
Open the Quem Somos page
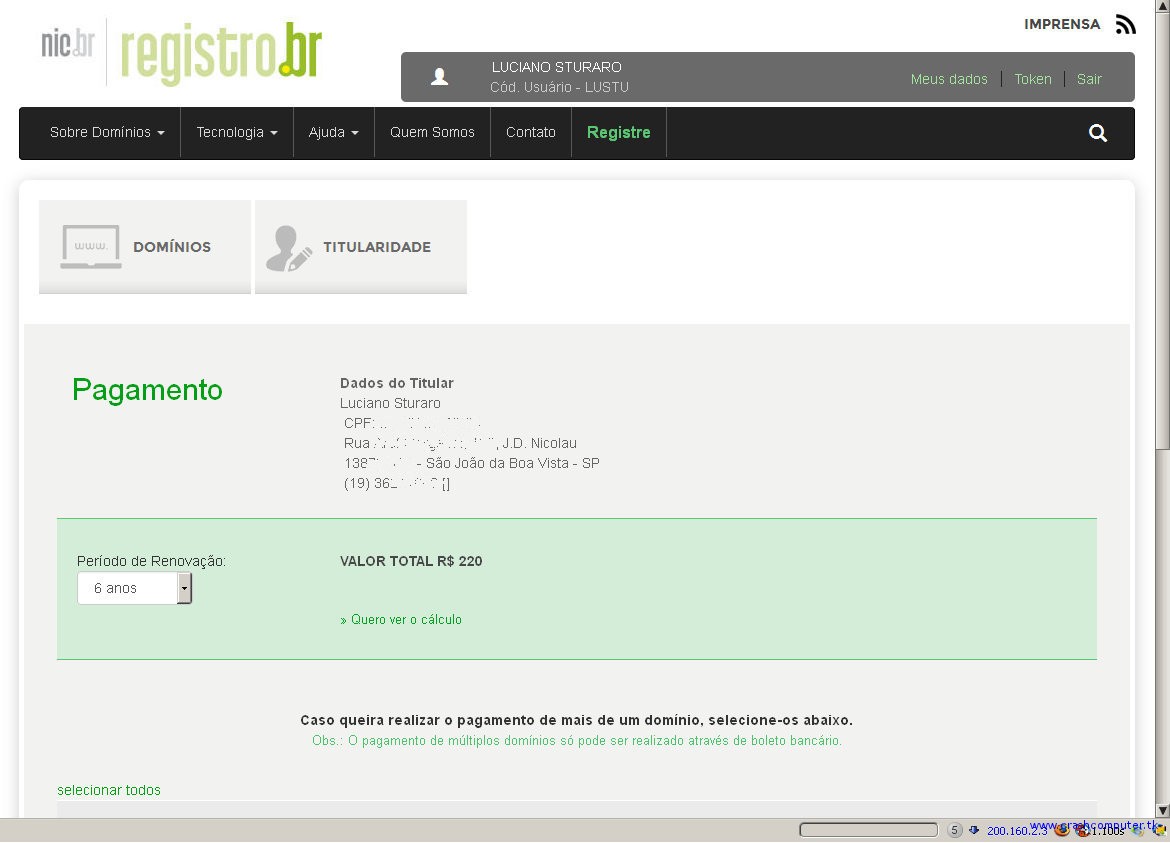(432, 133)
